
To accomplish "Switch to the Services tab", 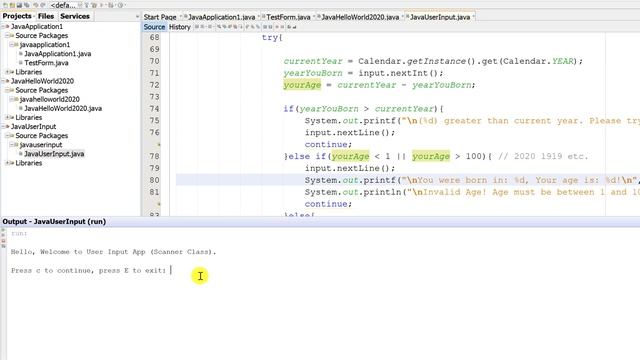I will tap(75, 16).
